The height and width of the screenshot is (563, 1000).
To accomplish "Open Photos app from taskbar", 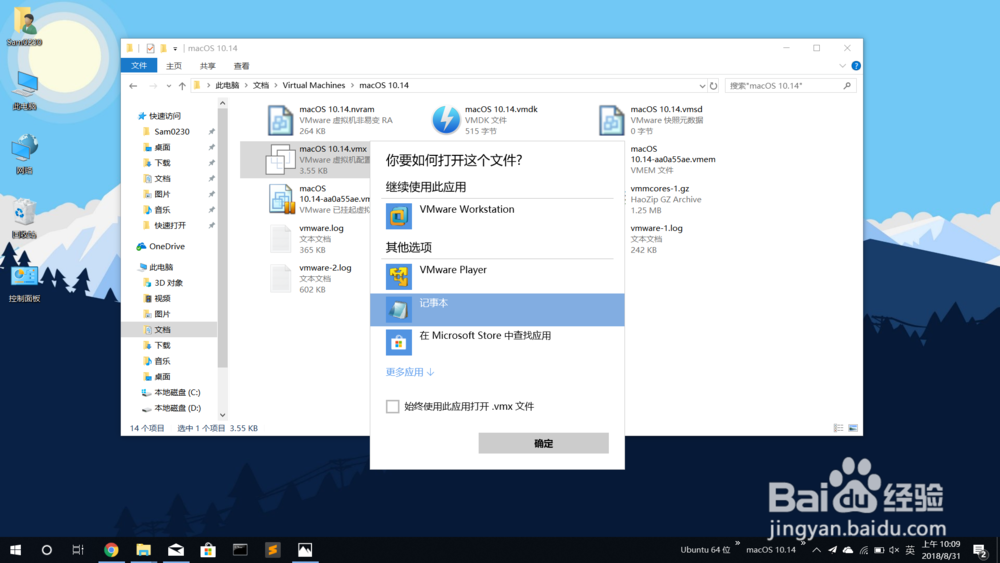I will tap(305, 550).
